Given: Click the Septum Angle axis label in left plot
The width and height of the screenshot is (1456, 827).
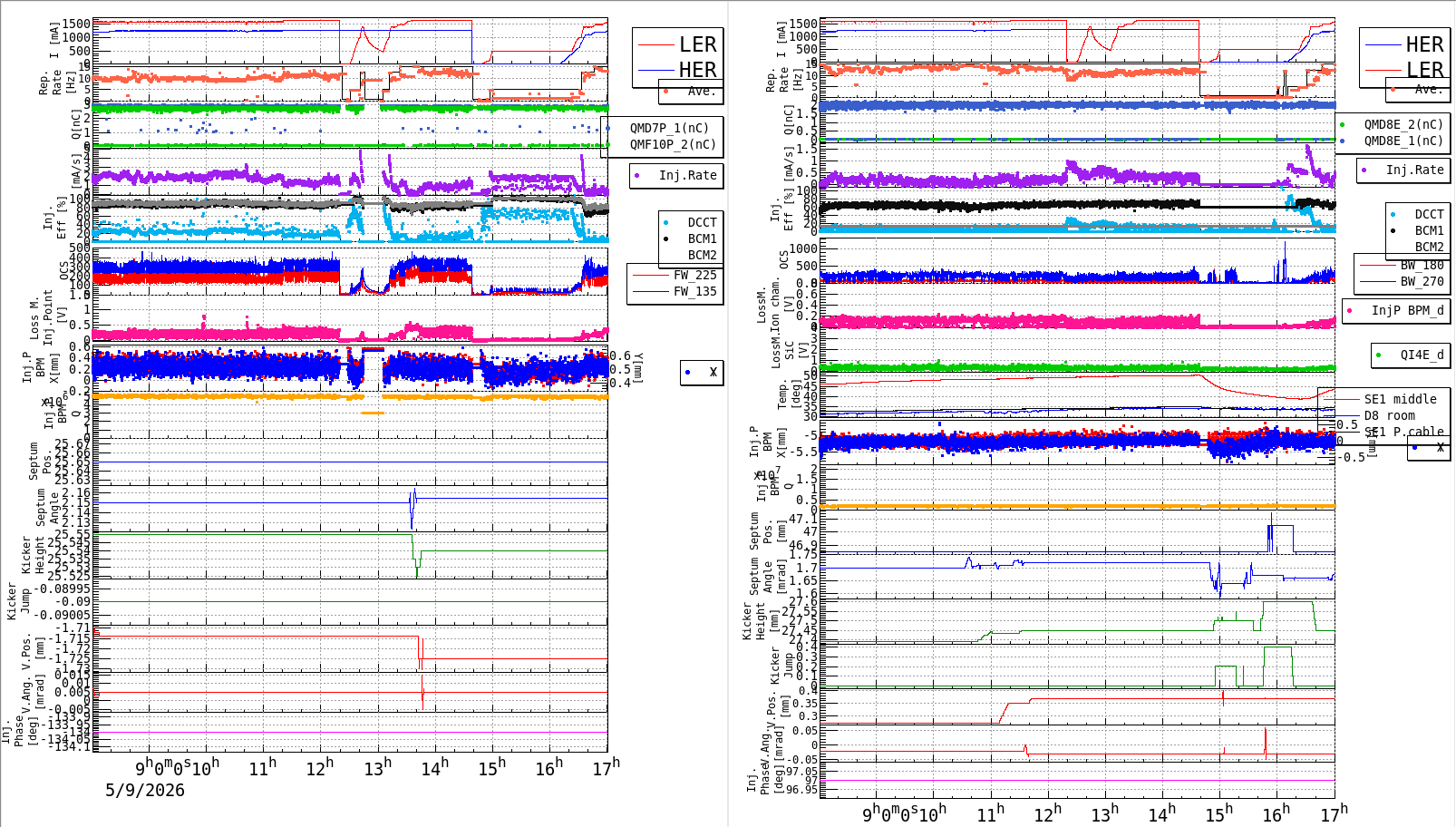Looking at the screenshot, I should [47, 507].
